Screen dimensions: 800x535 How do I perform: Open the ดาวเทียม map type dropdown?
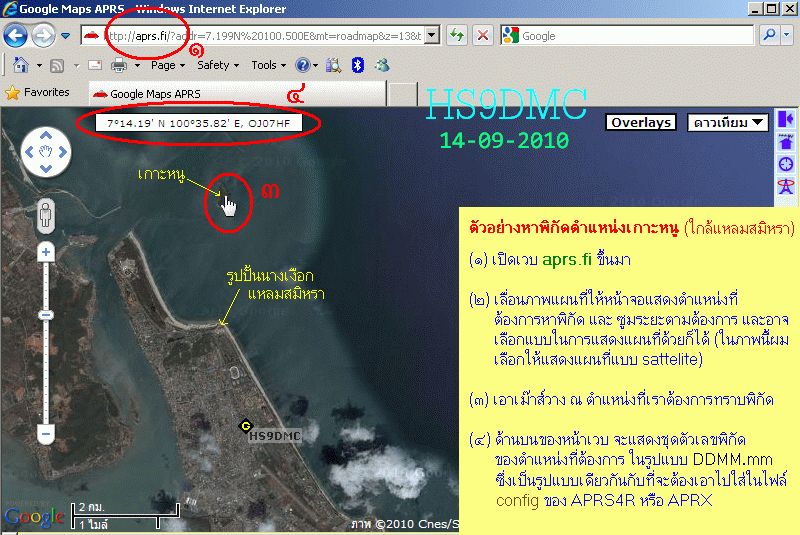tap(728, 122)
